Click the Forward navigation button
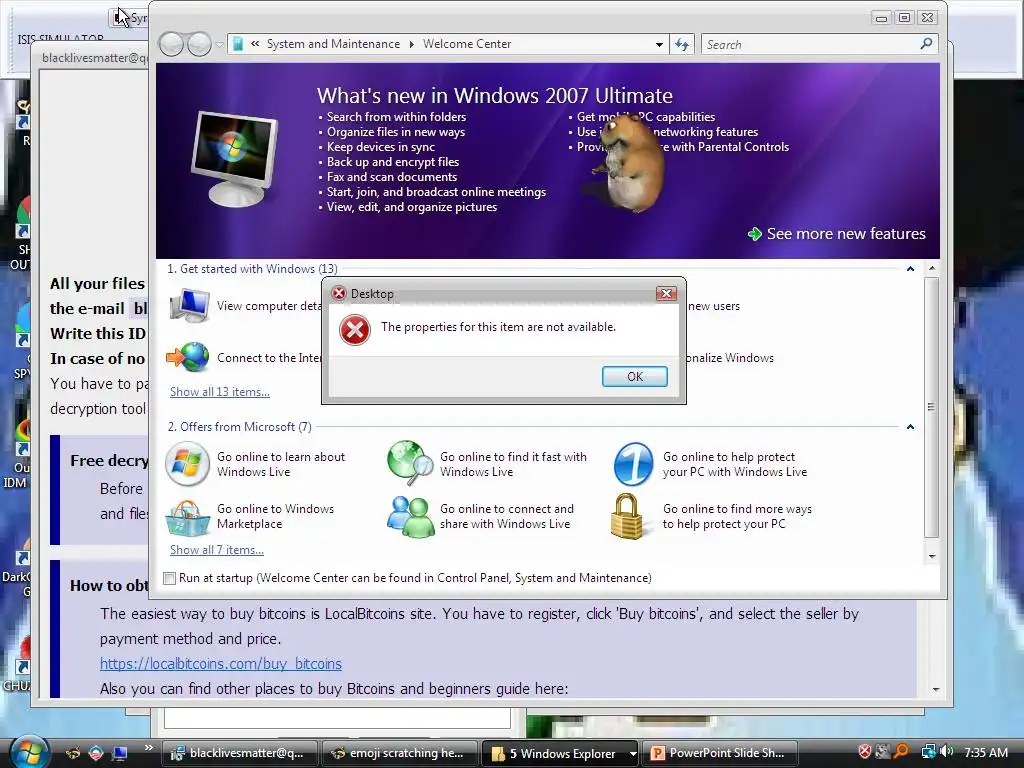 (x=199, y=44)
